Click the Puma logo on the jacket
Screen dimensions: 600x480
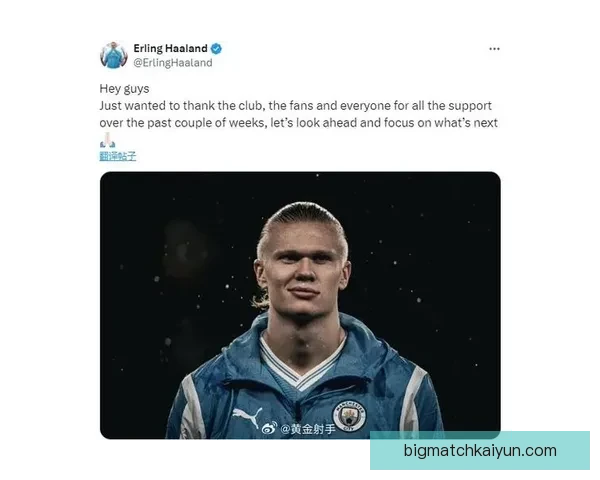tap(247, 418)
